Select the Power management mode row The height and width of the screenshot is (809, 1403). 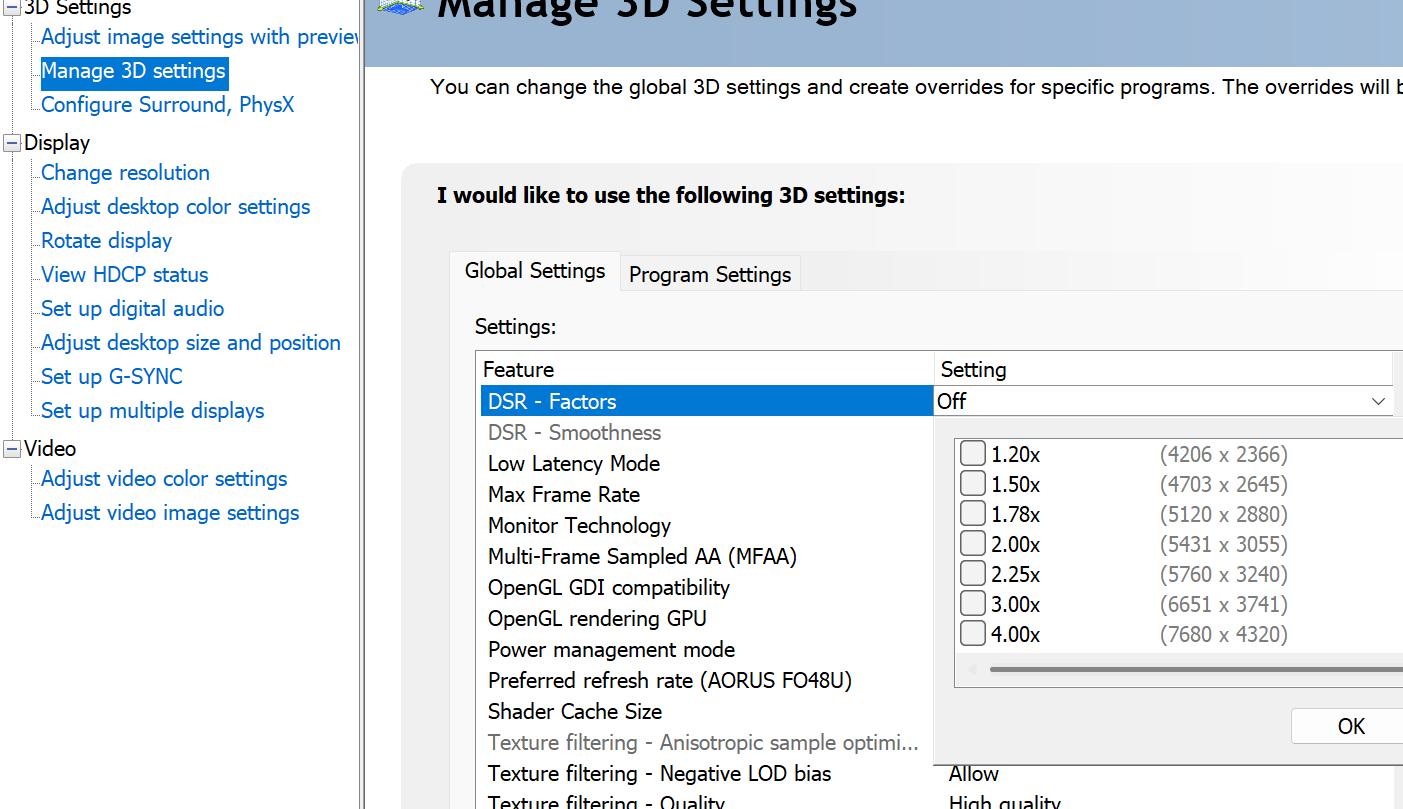(x=611, y=650)
